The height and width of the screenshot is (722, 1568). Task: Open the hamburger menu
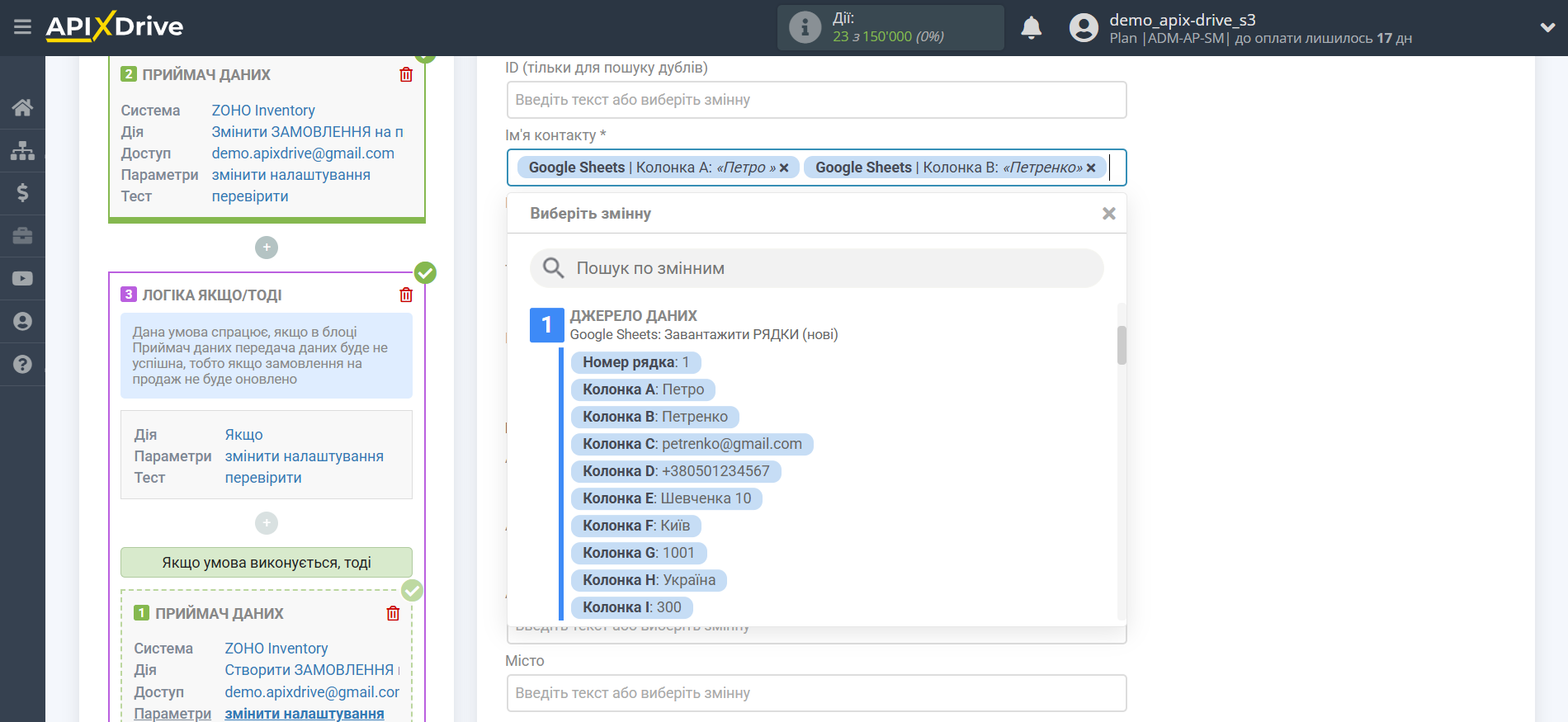pos(22,27)
